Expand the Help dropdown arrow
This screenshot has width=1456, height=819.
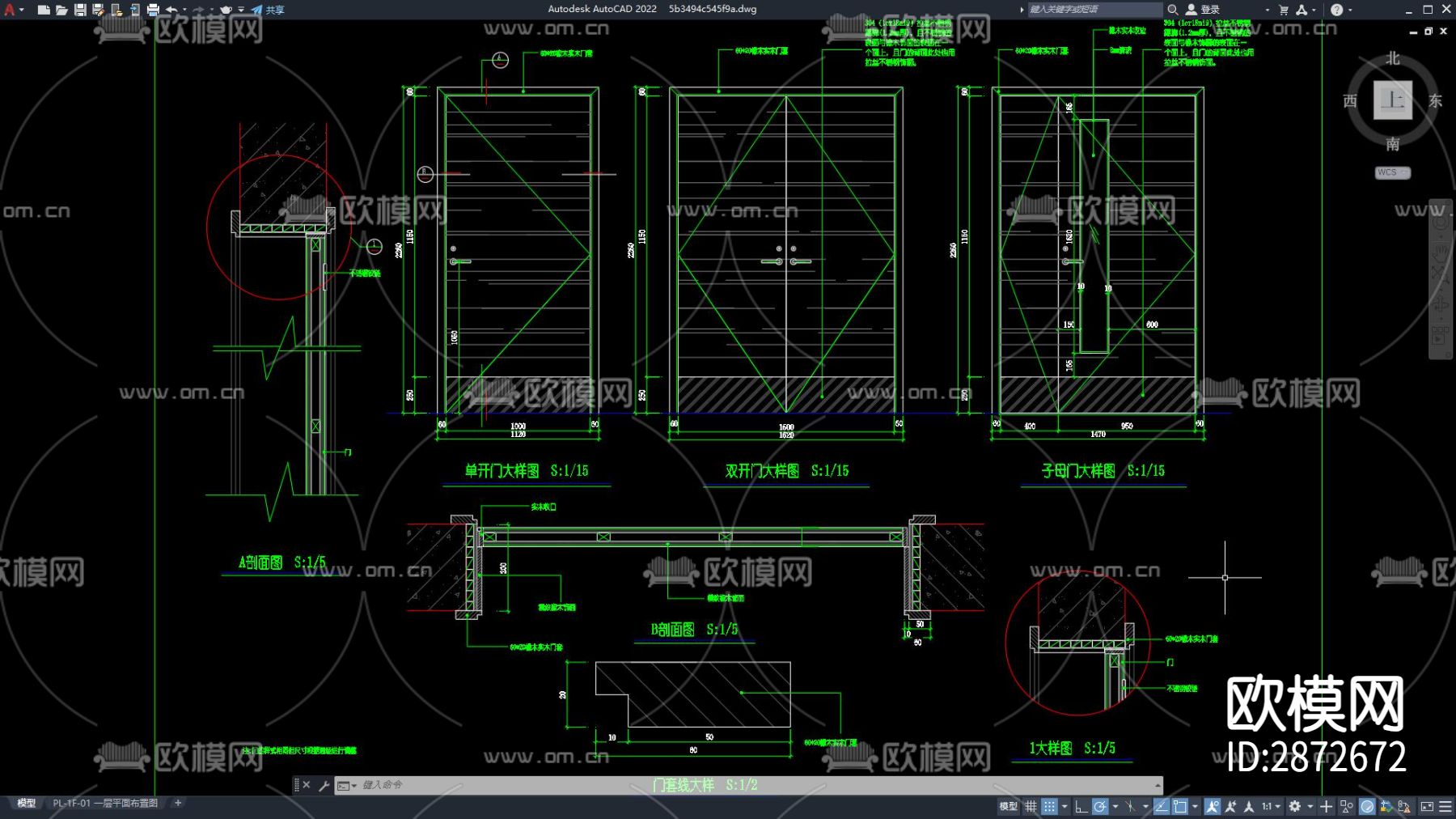(x=1350, y=10)
